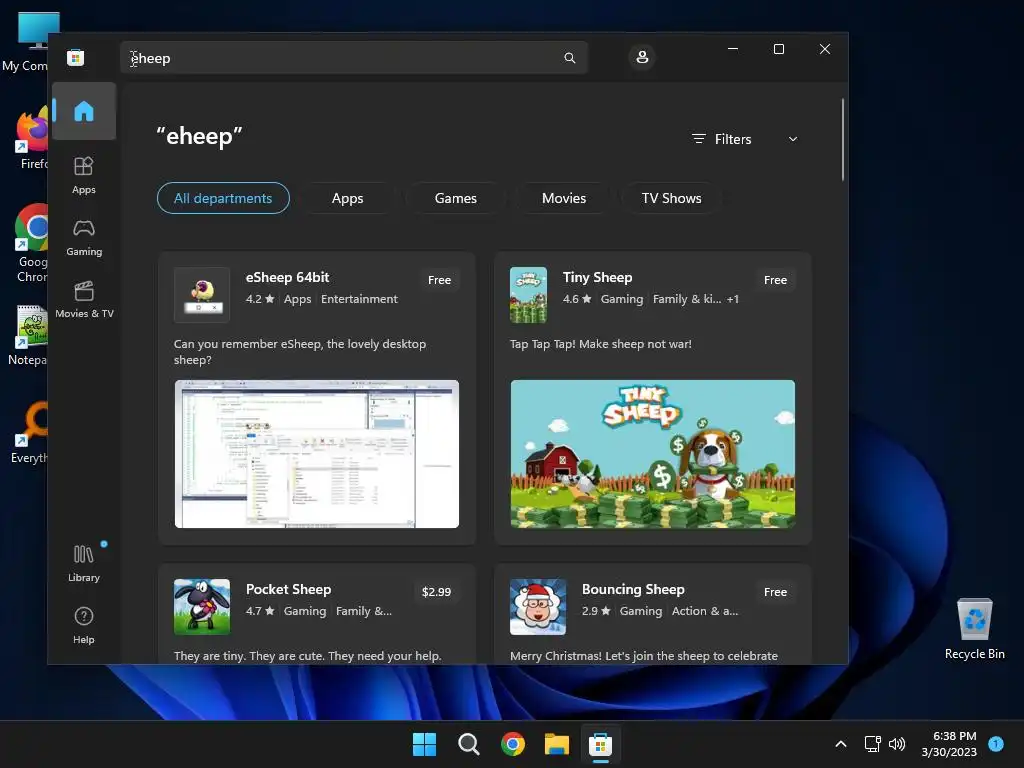This screenshot has height=768, width=1024.
Task: Click the Free button on Bouncing Sheep
Action: [x=775, y=592]
